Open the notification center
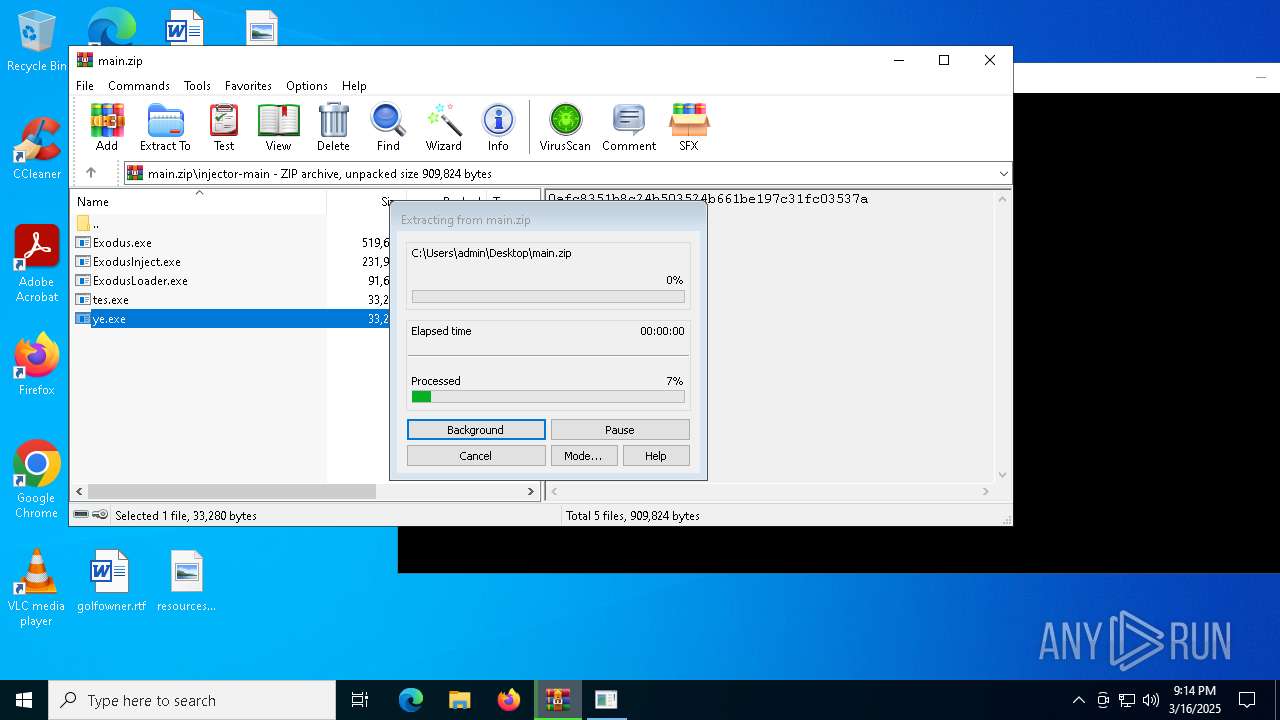The height and width of the screenshot is (720, 1280). point(1247,700)
